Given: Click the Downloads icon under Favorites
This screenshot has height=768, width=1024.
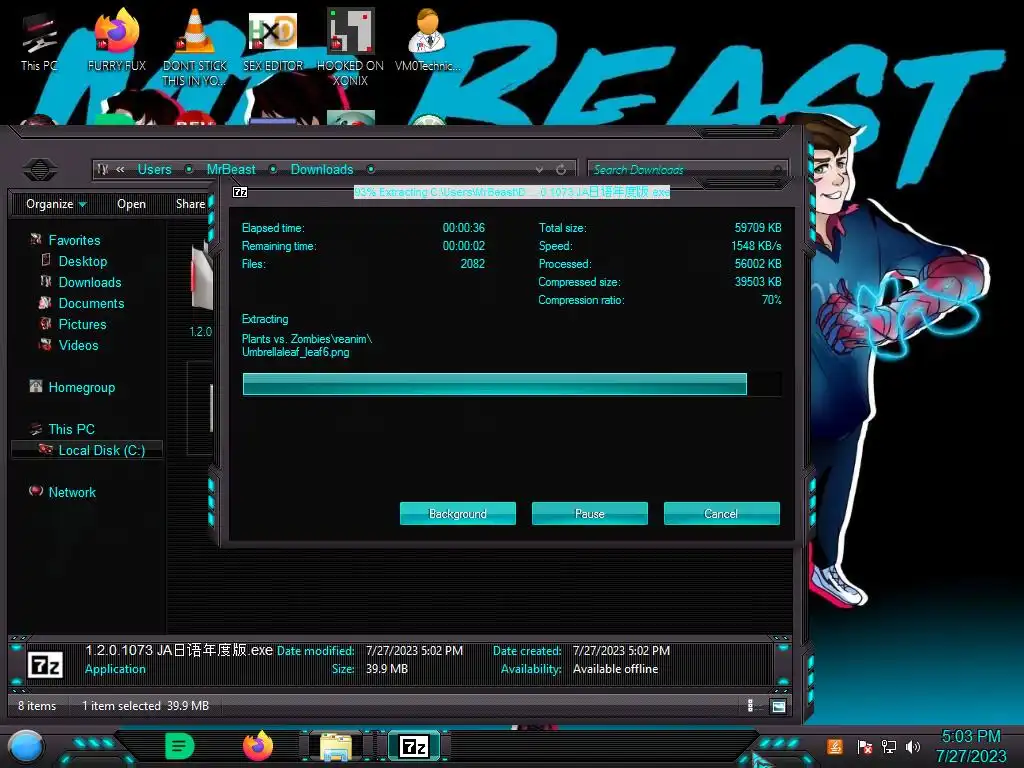Looking at the screenshot, I should point(46,281).
